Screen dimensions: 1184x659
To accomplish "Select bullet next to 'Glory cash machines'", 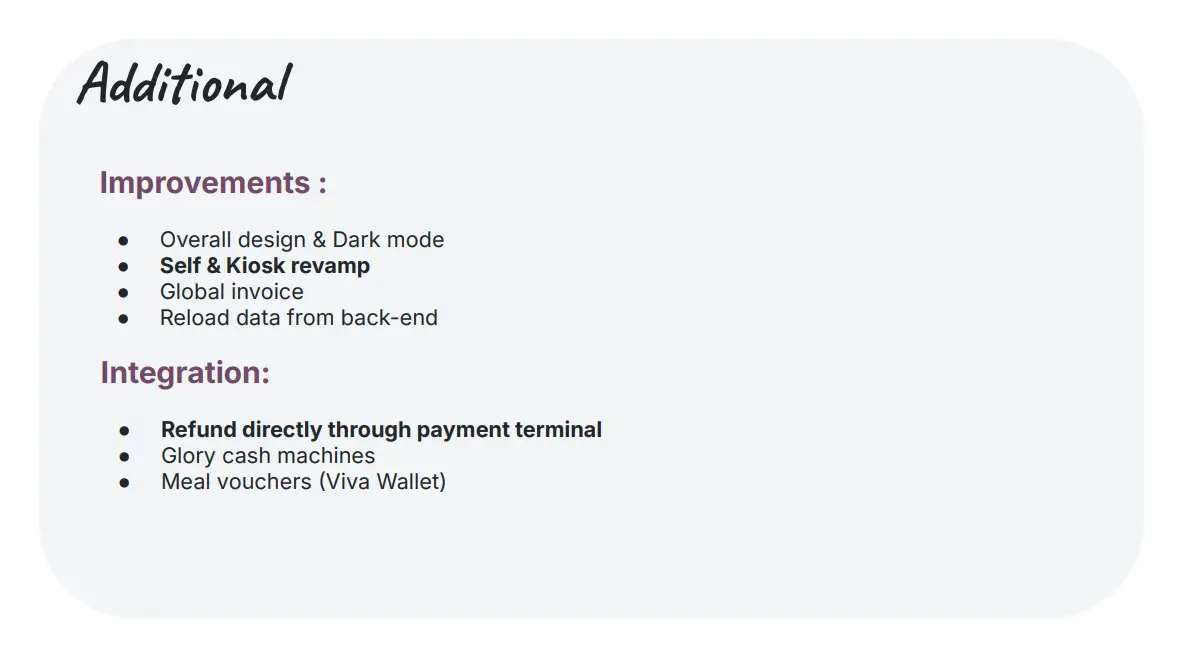I will click(x=125, y=457).
